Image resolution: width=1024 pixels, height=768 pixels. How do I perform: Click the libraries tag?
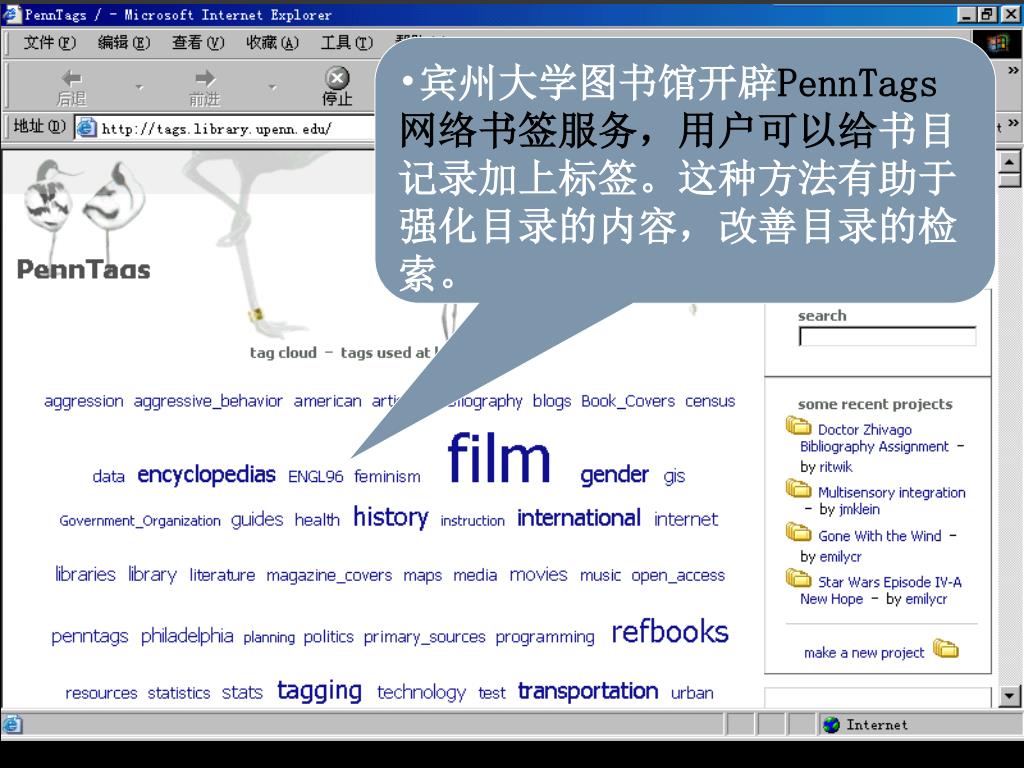tap(85, 574)
